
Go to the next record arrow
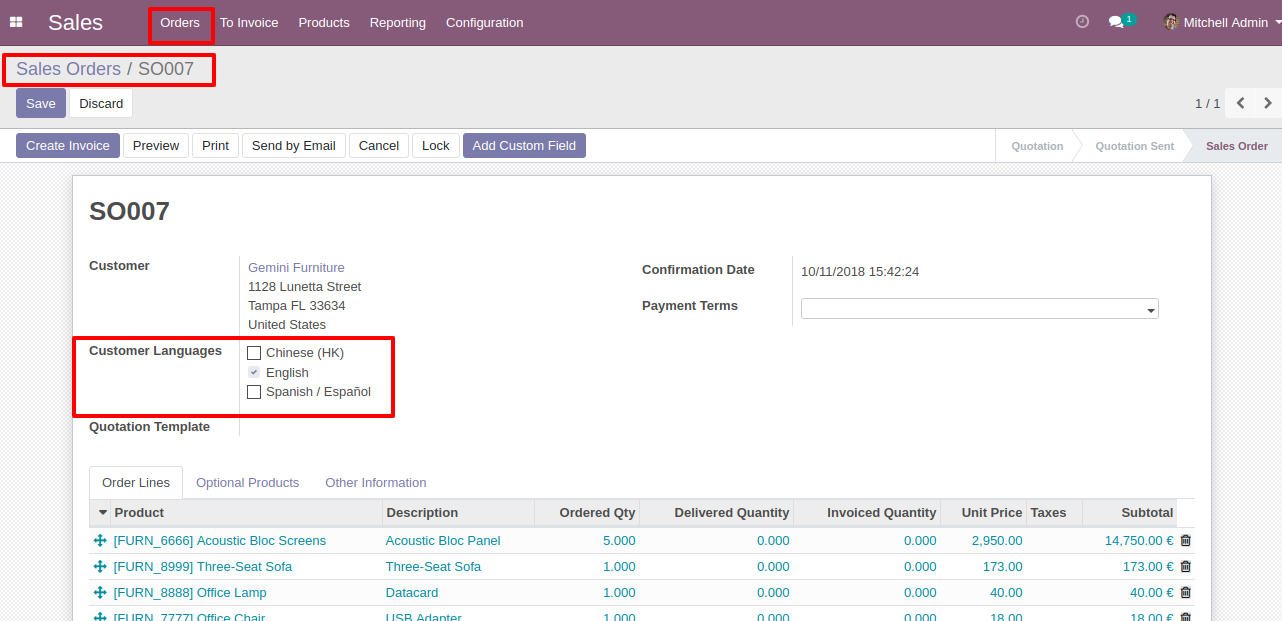(1268, 103)
